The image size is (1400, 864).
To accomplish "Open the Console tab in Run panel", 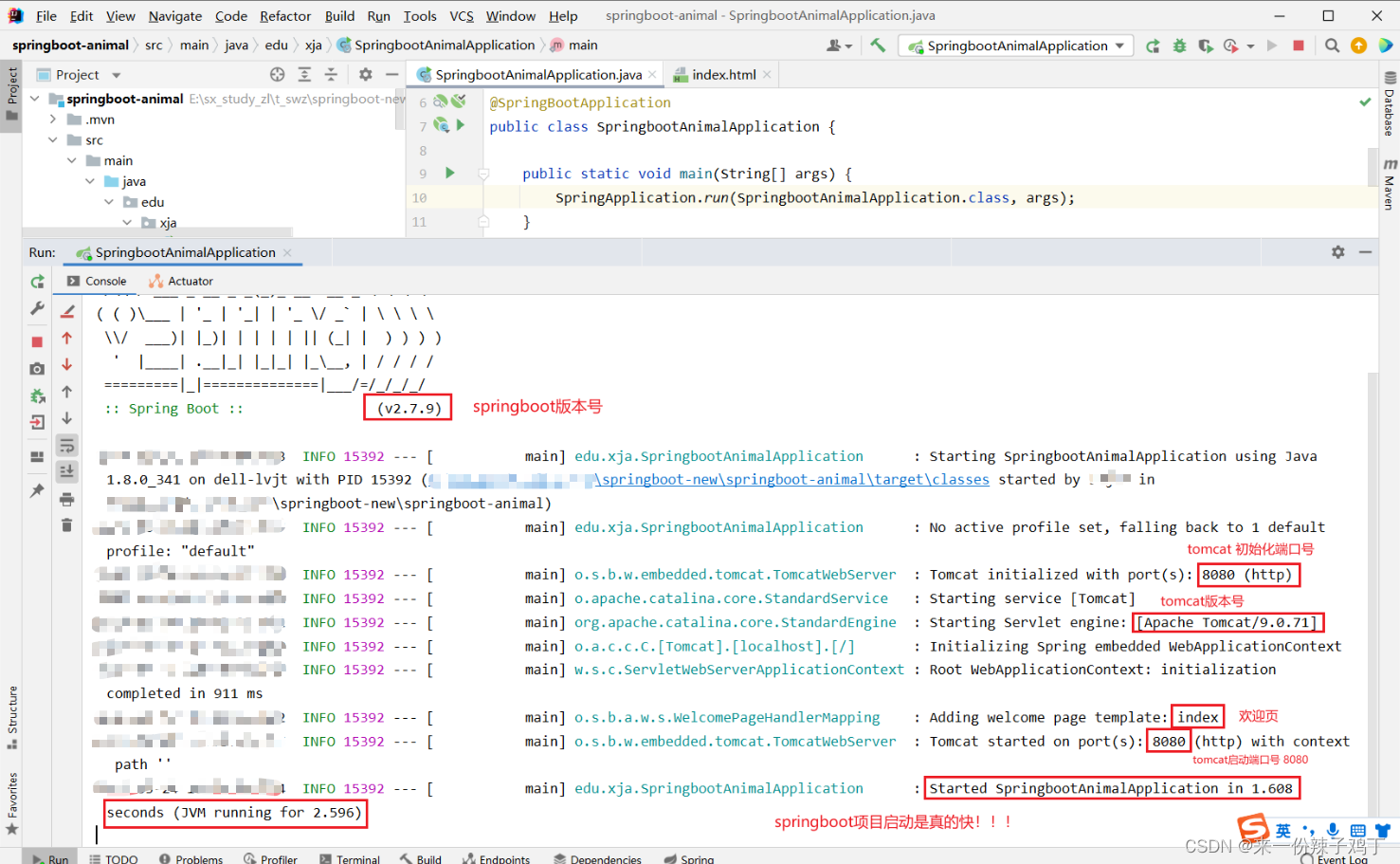I will coord(97,282).
